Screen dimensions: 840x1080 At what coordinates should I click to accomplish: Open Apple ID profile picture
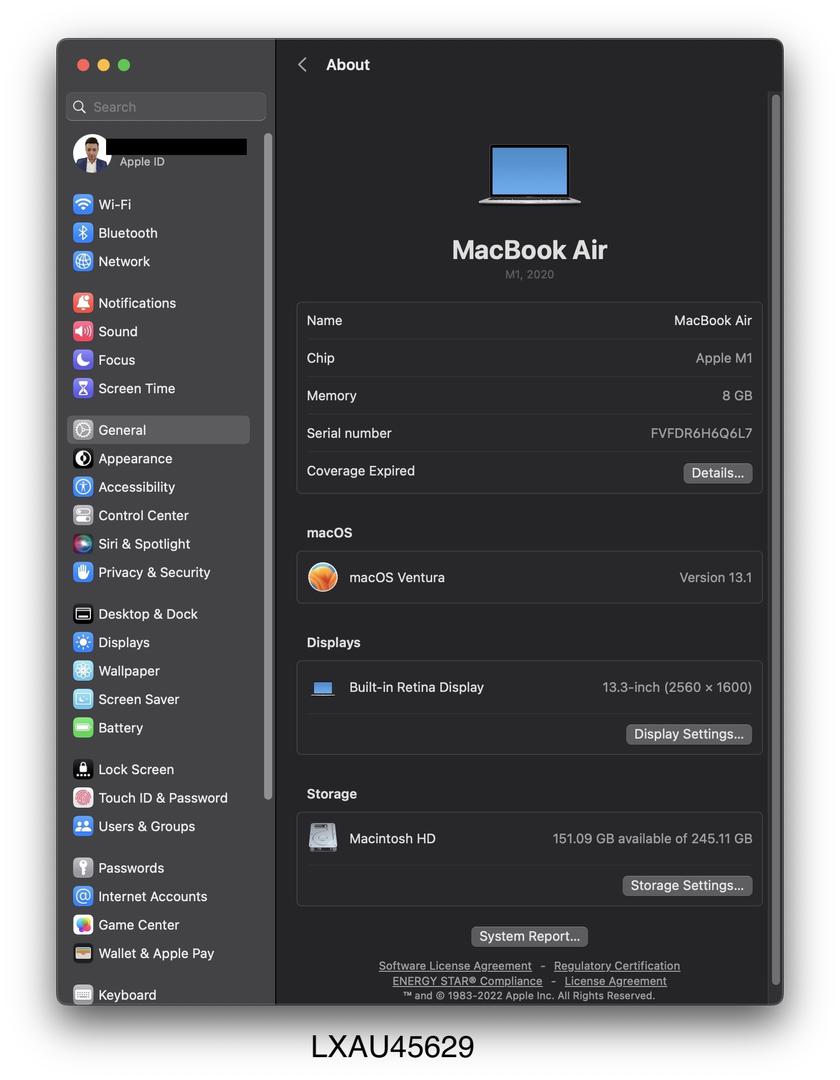91,153
